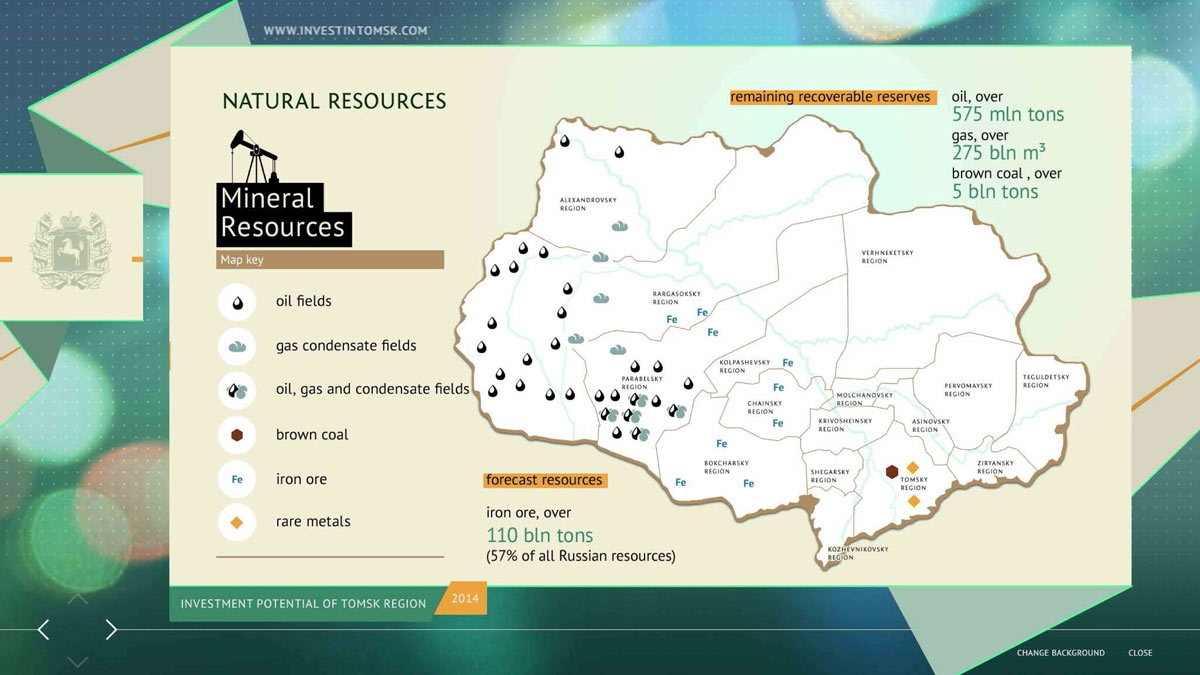Click the up chevron above the navigation arrows

77,599
